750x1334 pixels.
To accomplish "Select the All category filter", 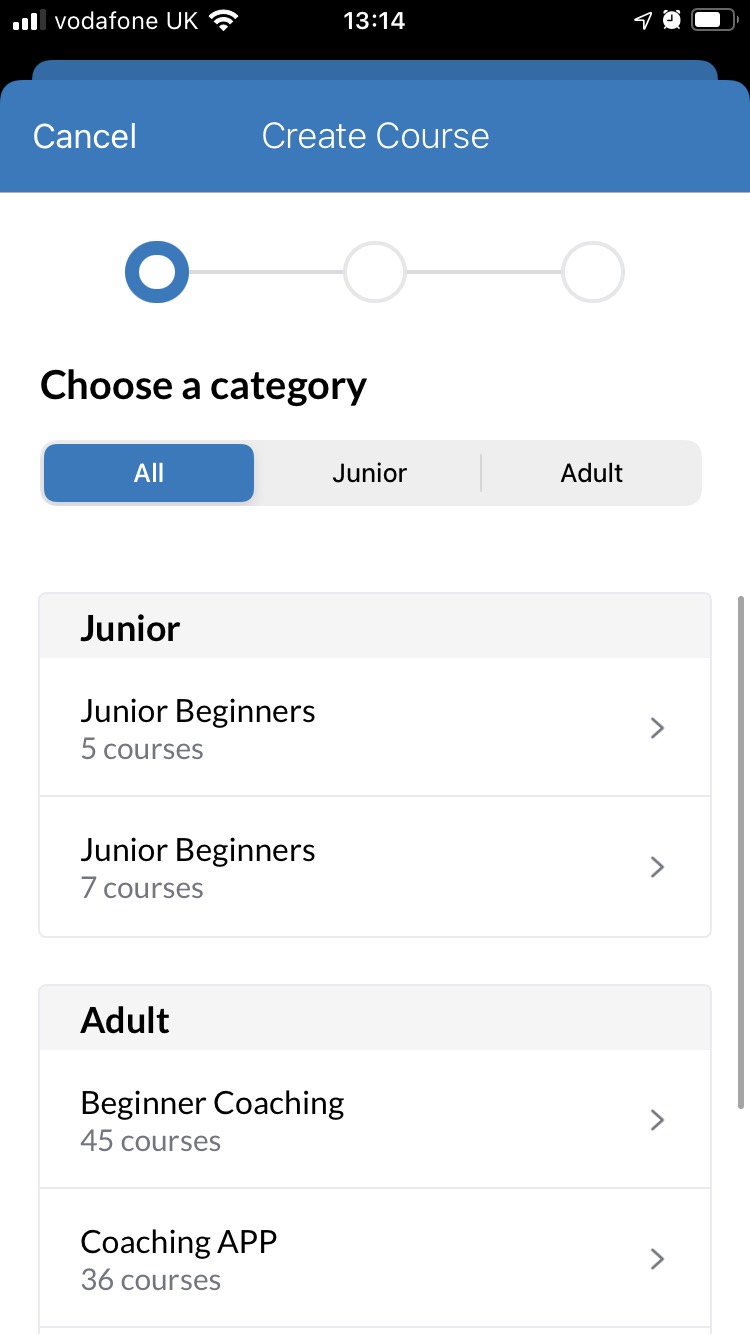I will 149,473.
